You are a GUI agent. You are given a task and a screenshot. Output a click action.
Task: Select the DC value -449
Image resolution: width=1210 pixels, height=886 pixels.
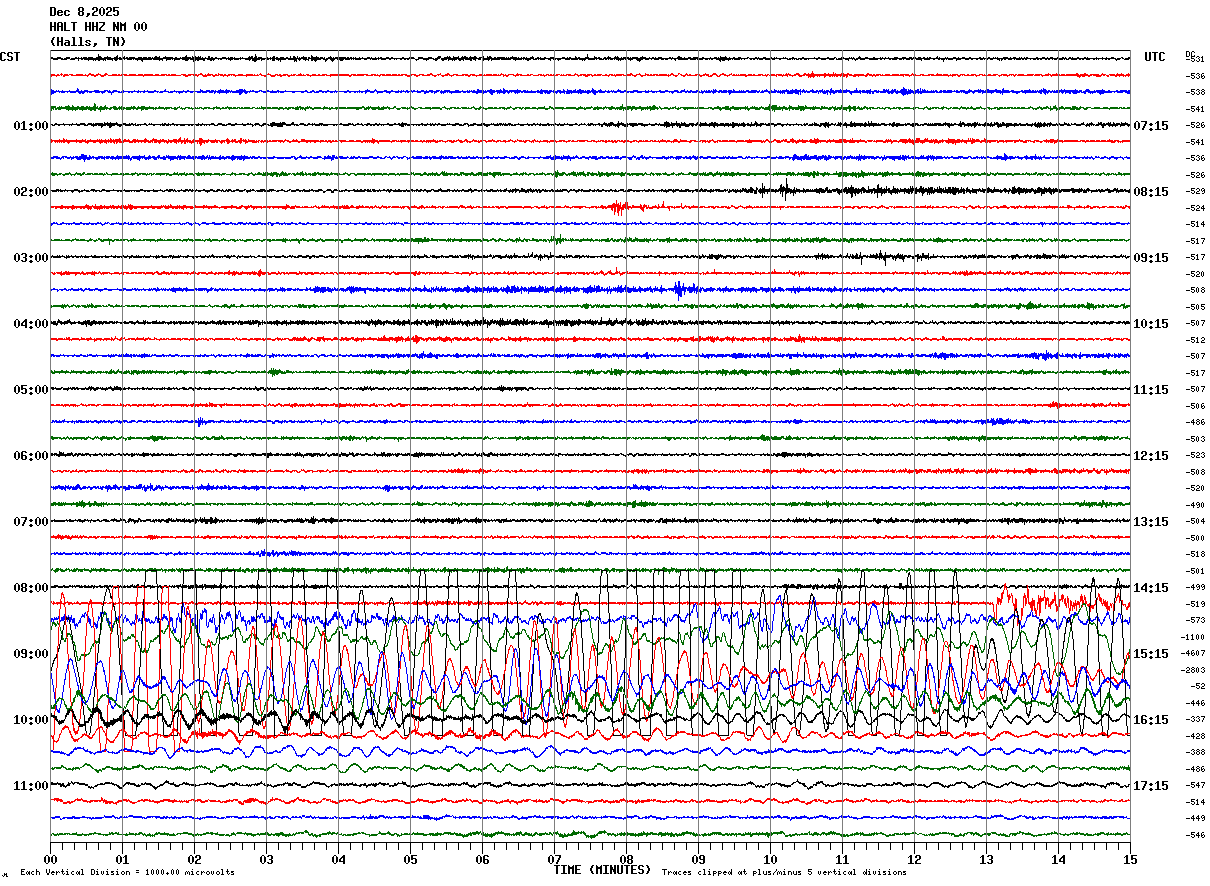(x=1195, y=819)
